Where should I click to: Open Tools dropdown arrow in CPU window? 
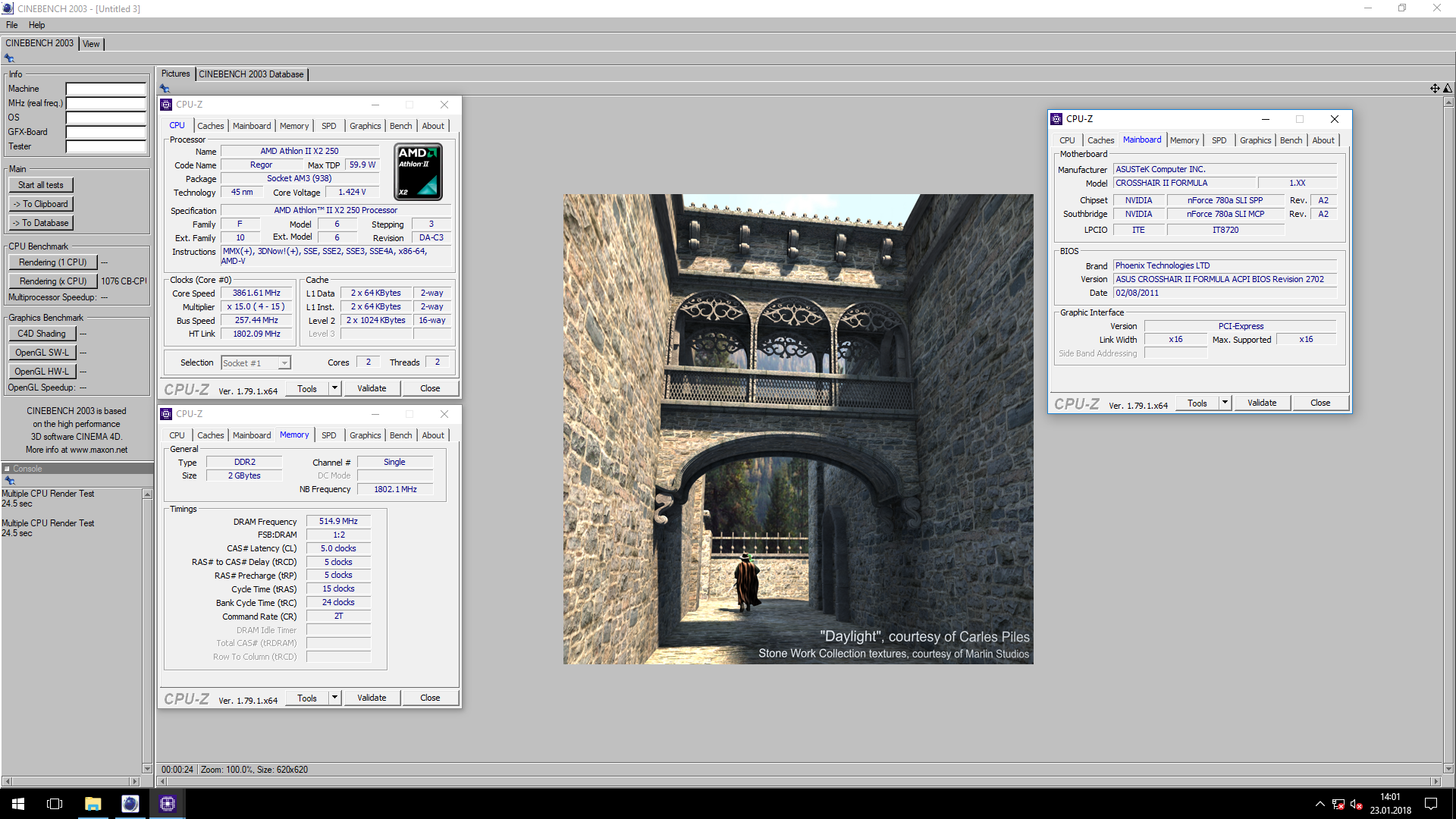[334, 388]
